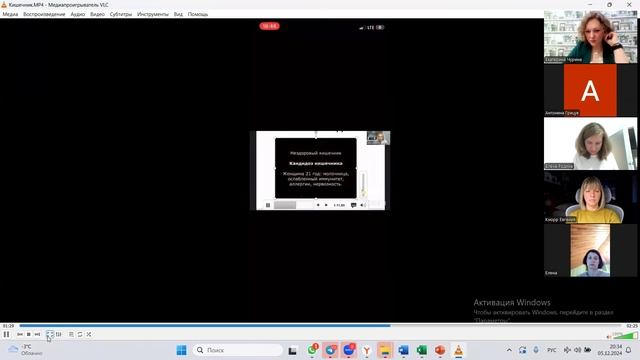Open network settings tray icon
This screenshot has height=360, width=640.
coord(567,350)
